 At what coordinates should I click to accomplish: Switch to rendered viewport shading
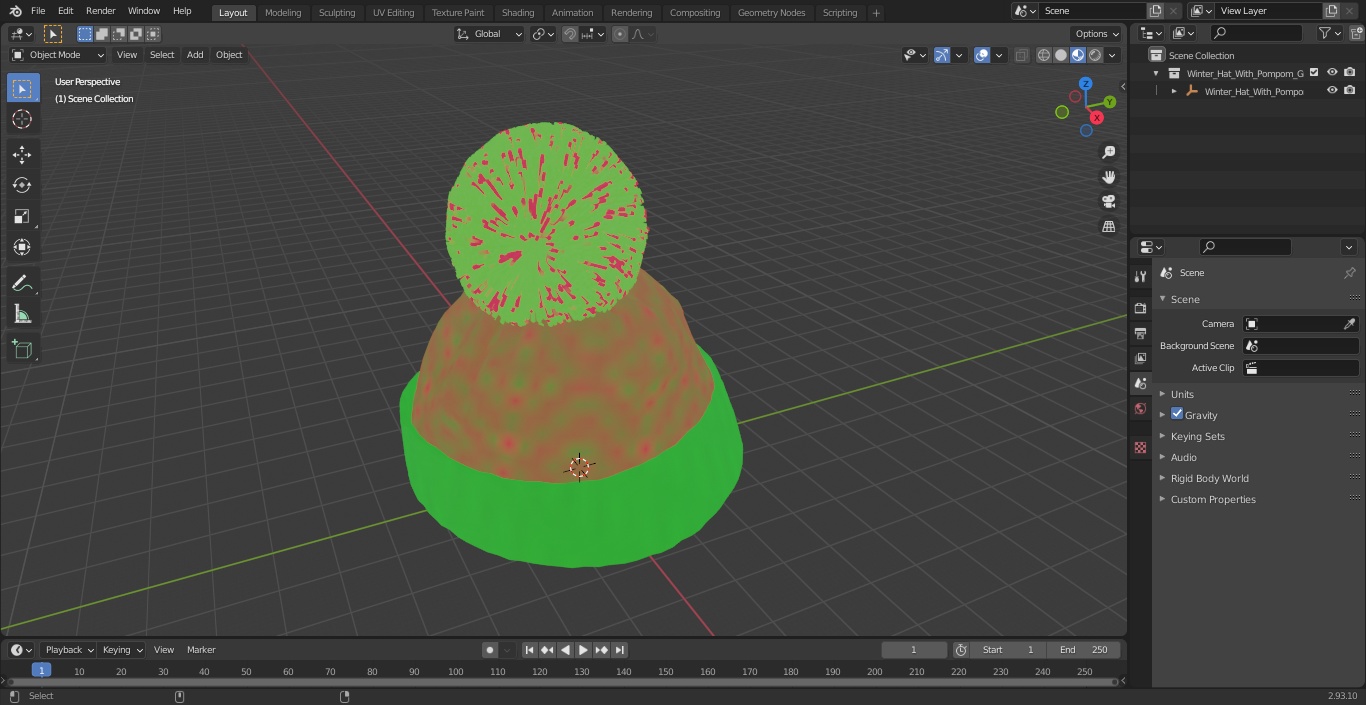click(x=1095, y=55)
